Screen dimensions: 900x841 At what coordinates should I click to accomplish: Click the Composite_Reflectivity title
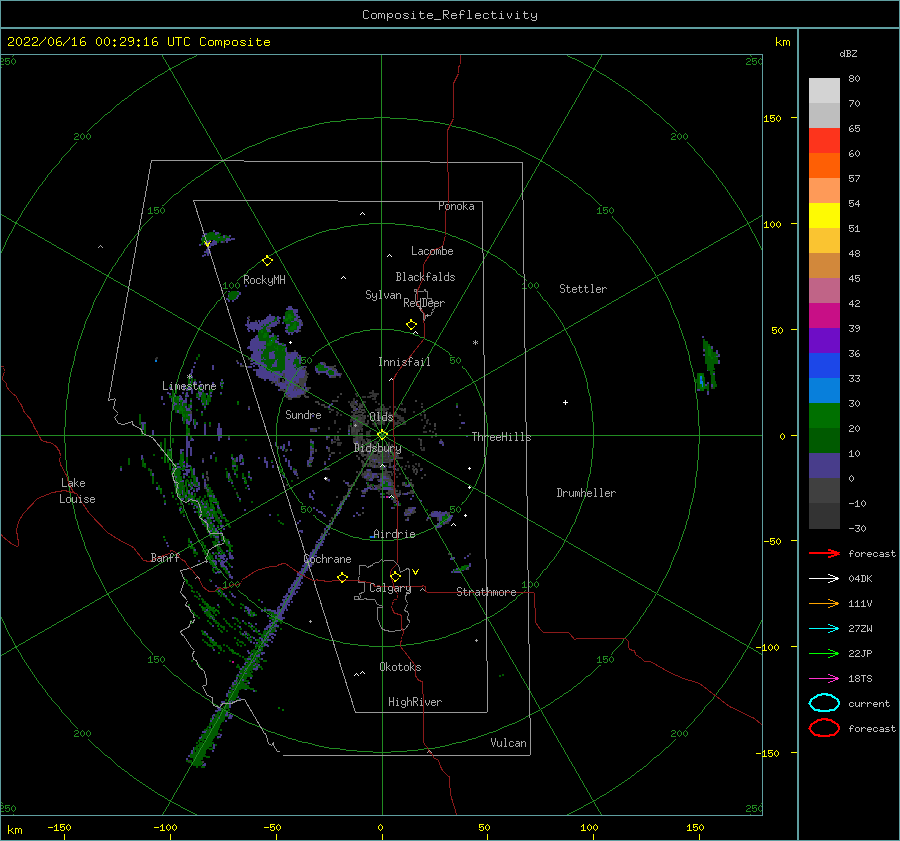pos(450,15)
